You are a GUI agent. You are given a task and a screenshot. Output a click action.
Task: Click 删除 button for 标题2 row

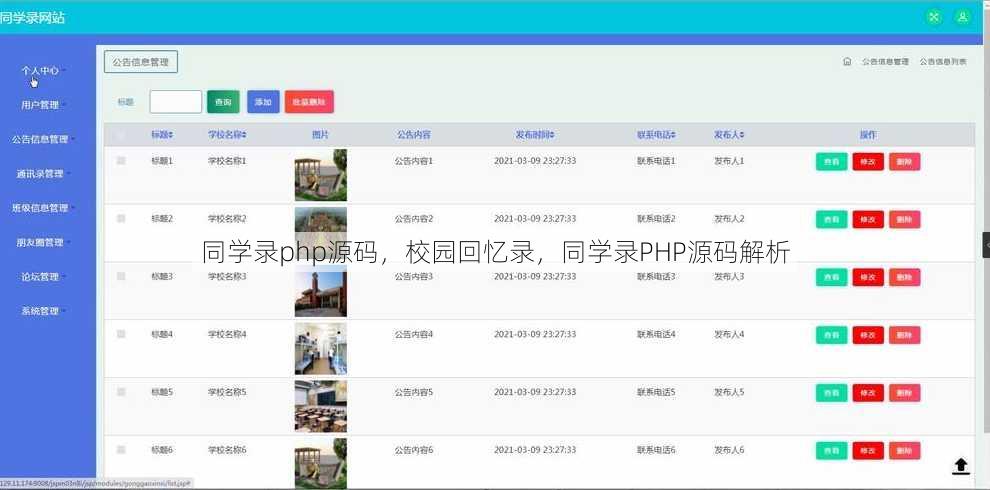click(x=905, y=219)
